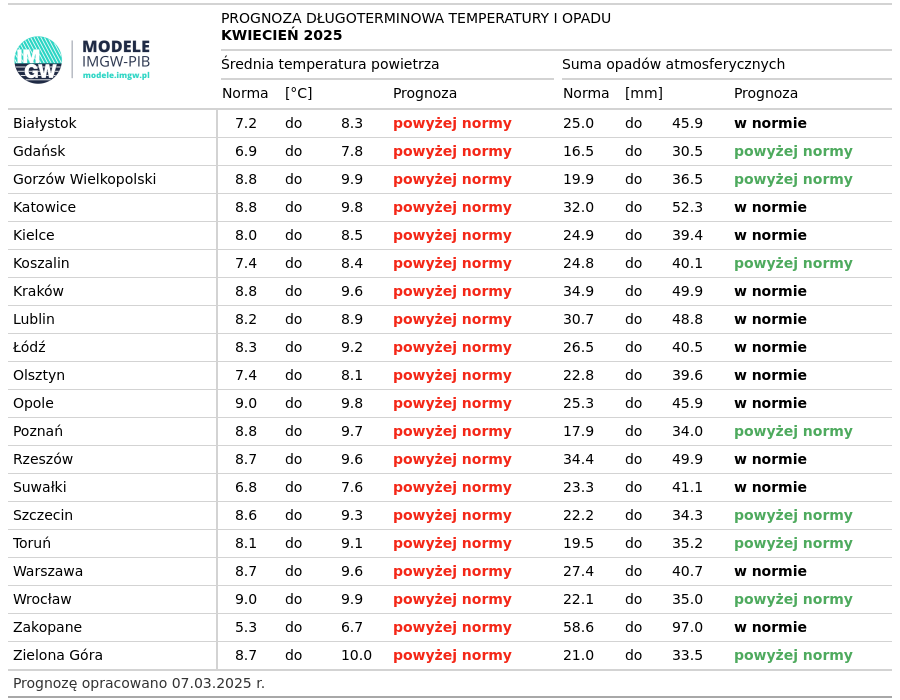This screenshot has width=900, height=700.
Task: Select the KWIECIEŃ 2025 heading
Action: click(x=281, y=35)
